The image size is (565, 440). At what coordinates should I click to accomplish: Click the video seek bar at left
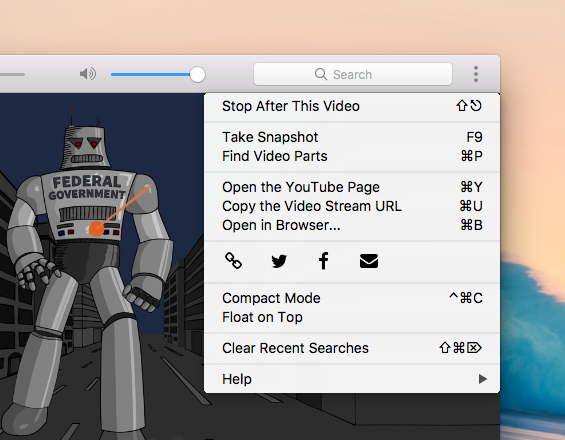[x=12, y=75]
